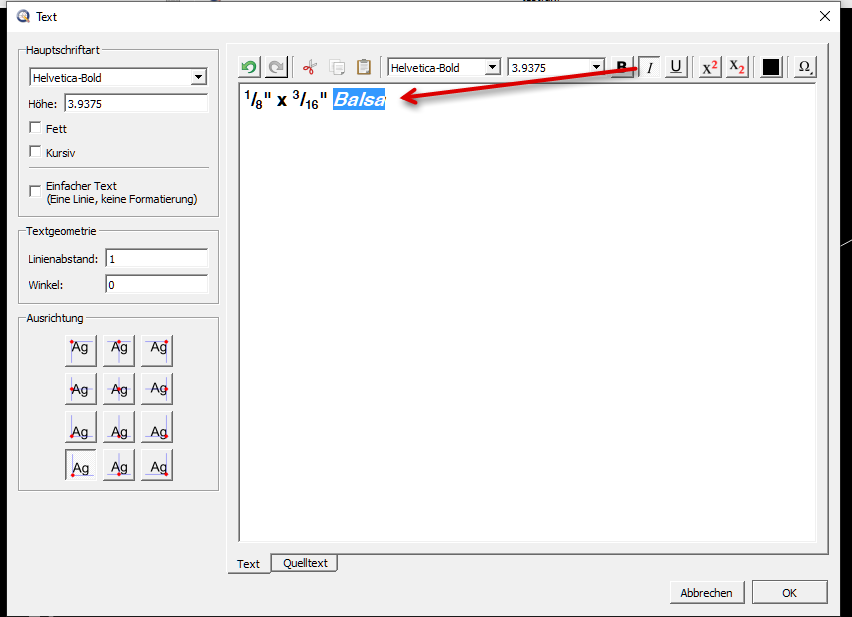Check the Einfacher Text option

[36, 191]
